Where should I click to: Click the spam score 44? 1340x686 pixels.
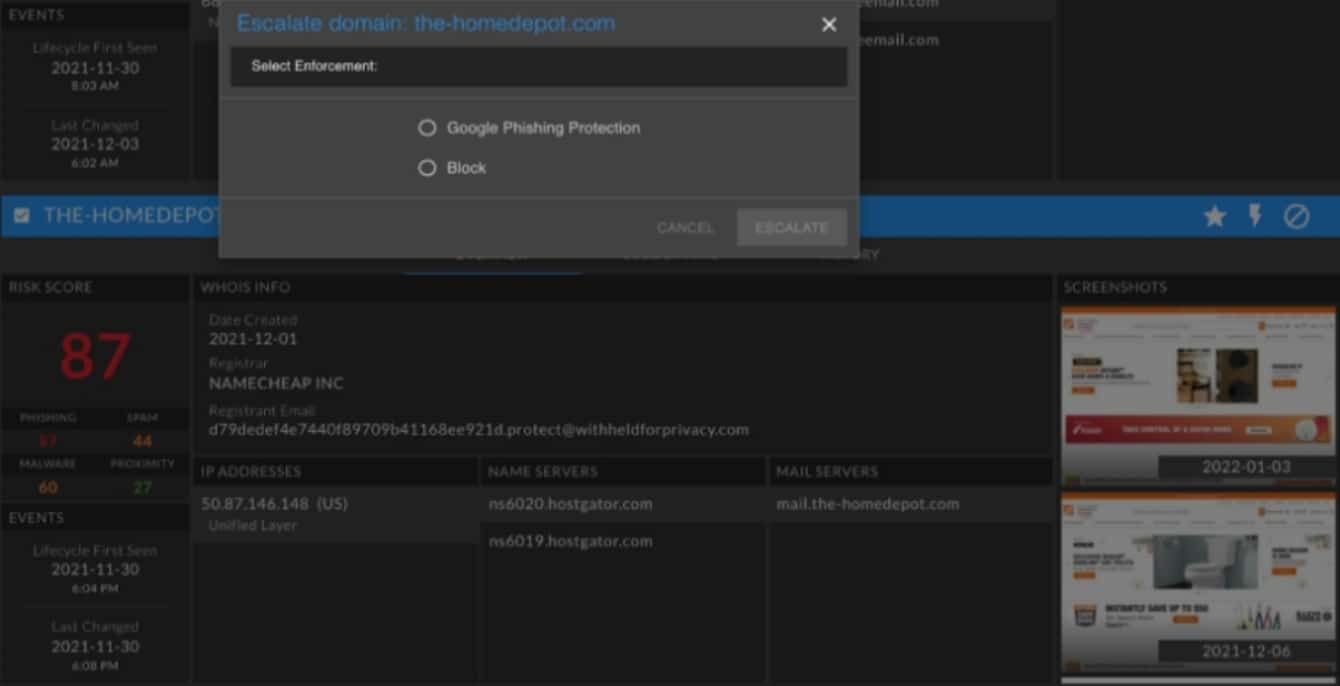[142, 441]
